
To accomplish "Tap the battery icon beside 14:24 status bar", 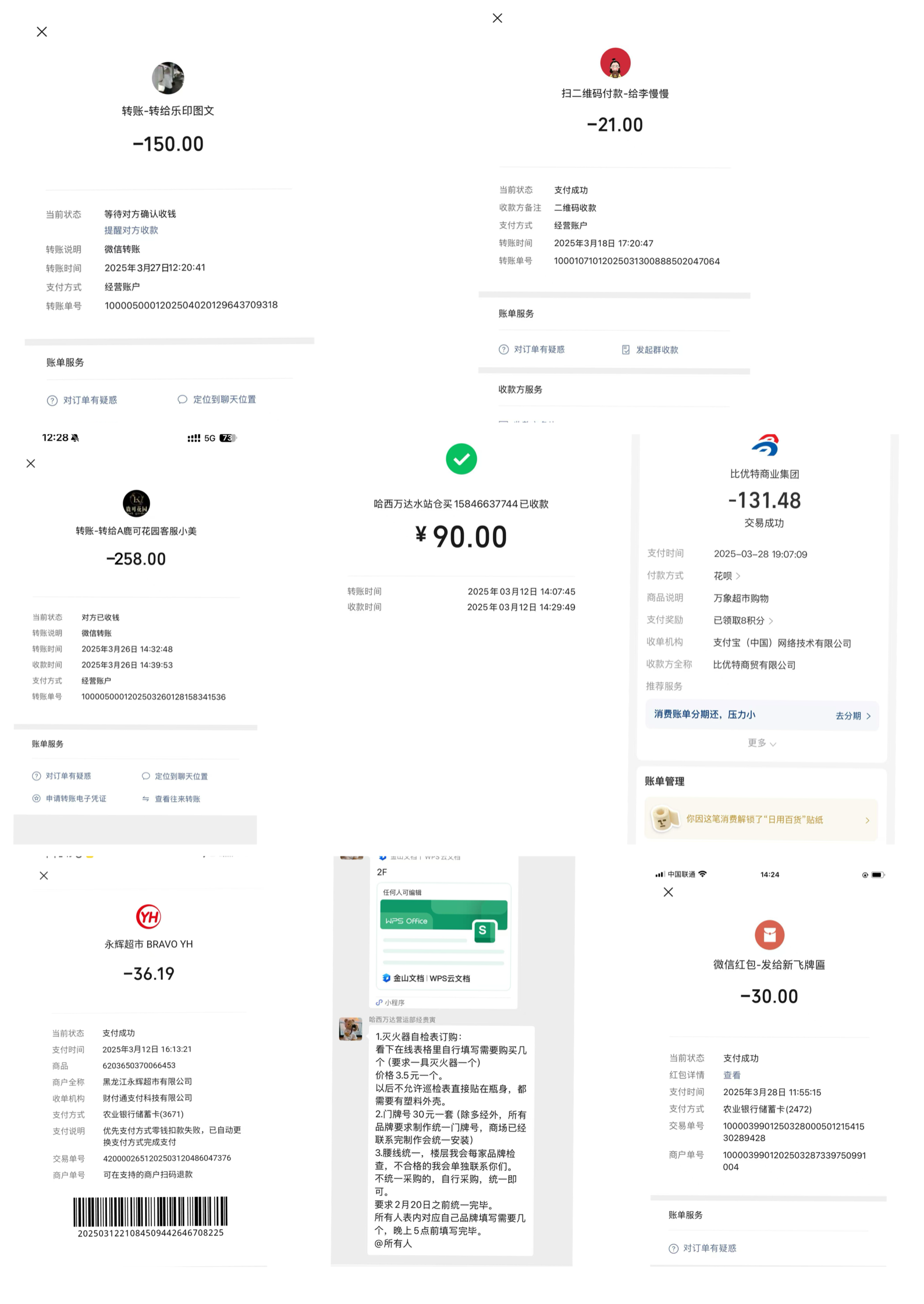I will click(878, 874).
